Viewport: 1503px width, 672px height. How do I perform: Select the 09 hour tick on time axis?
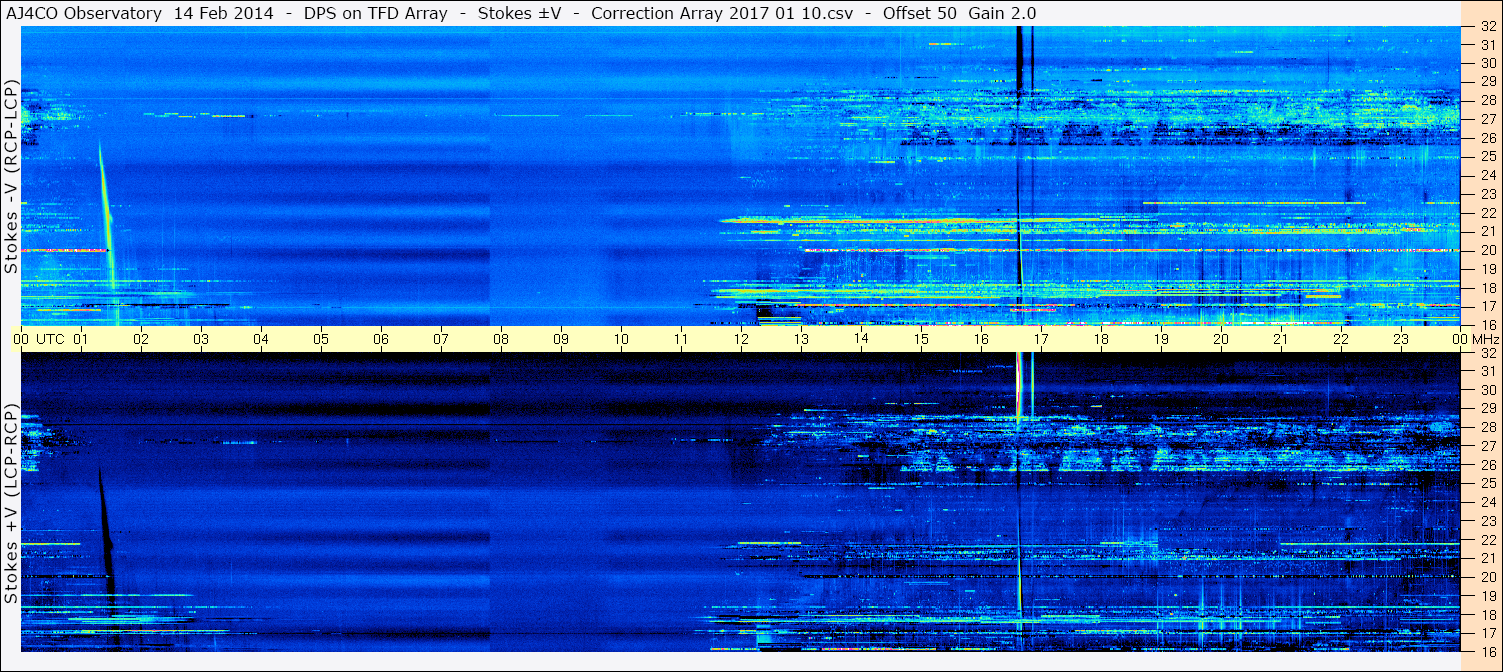coord(561,339)
